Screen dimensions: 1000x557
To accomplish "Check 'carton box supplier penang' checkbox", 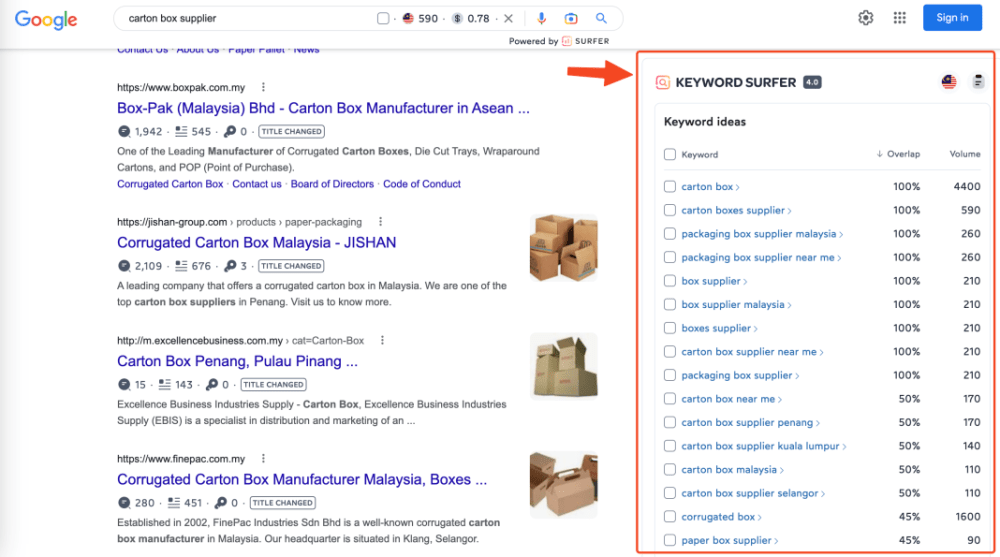I will click(x=670, y=422).
